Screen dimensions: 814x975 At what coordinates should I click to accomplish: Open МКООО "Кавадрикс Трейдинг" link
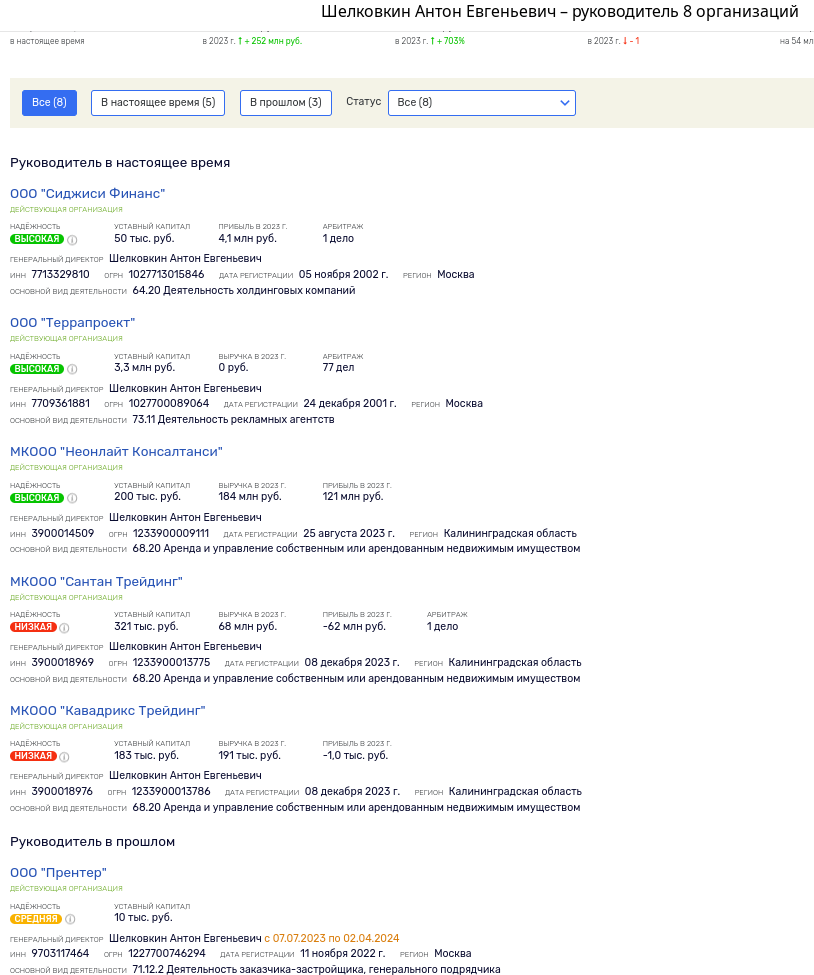coord(108,710)
